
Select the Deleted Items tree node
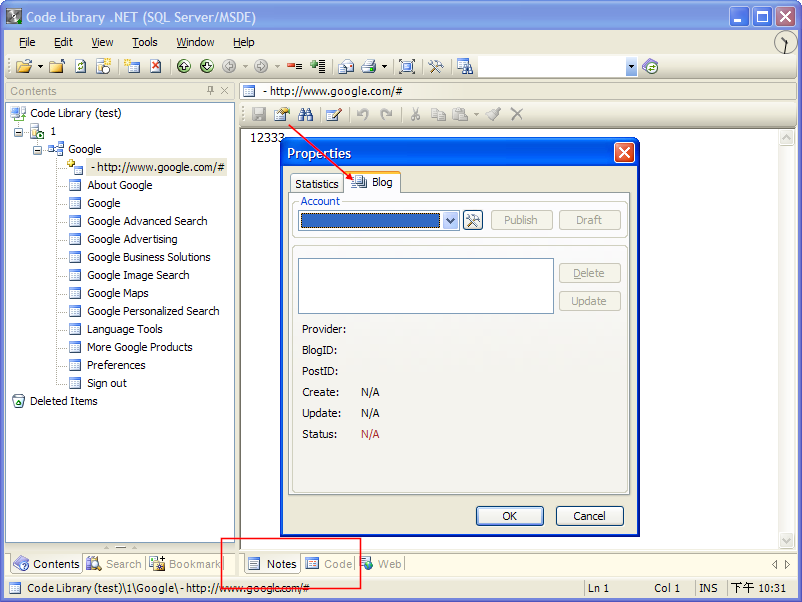click(63, 401)
